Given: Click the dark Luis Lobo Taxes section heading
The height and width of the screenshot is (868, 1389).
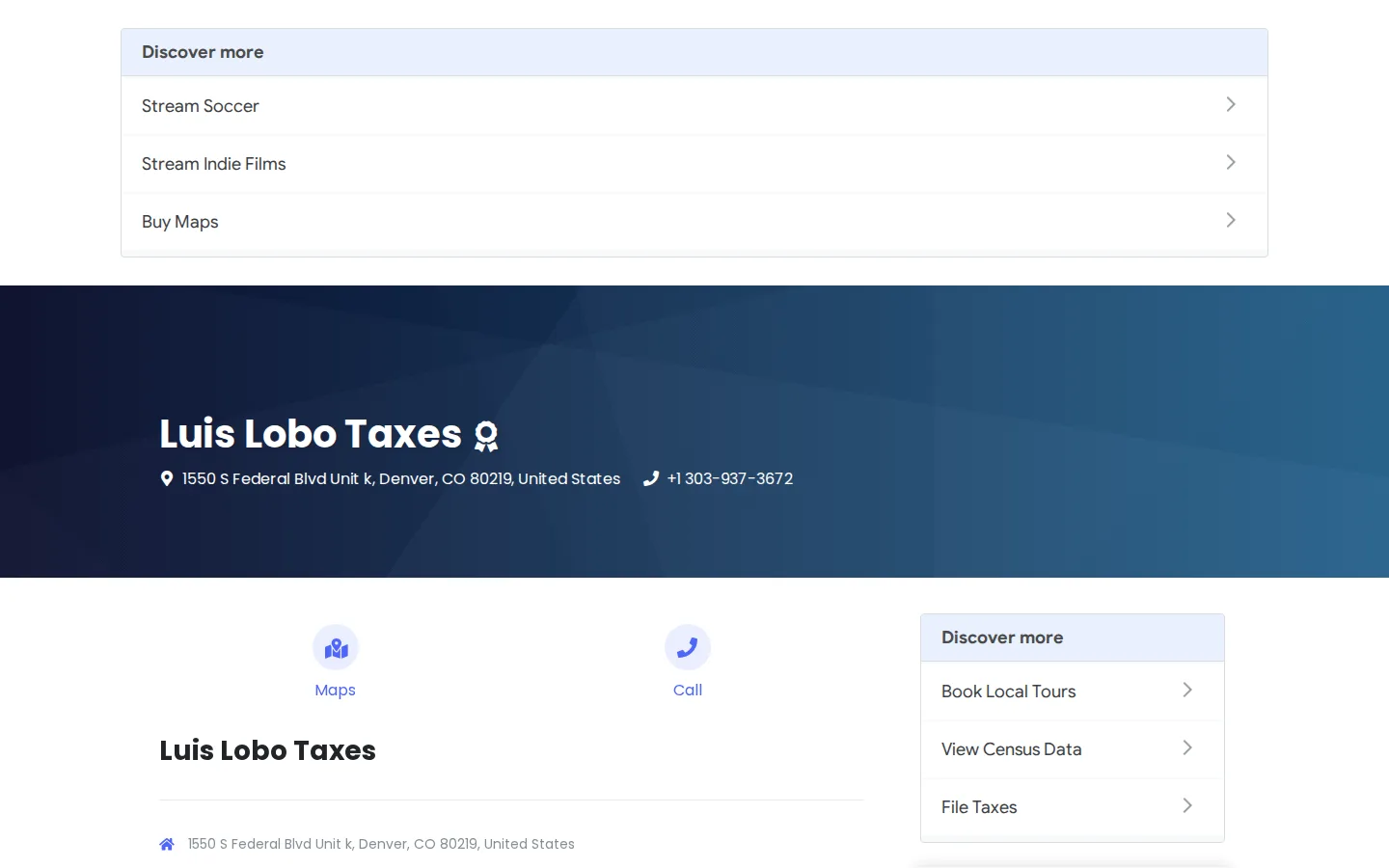Looking at the screenshot, I should click(268, 750).
